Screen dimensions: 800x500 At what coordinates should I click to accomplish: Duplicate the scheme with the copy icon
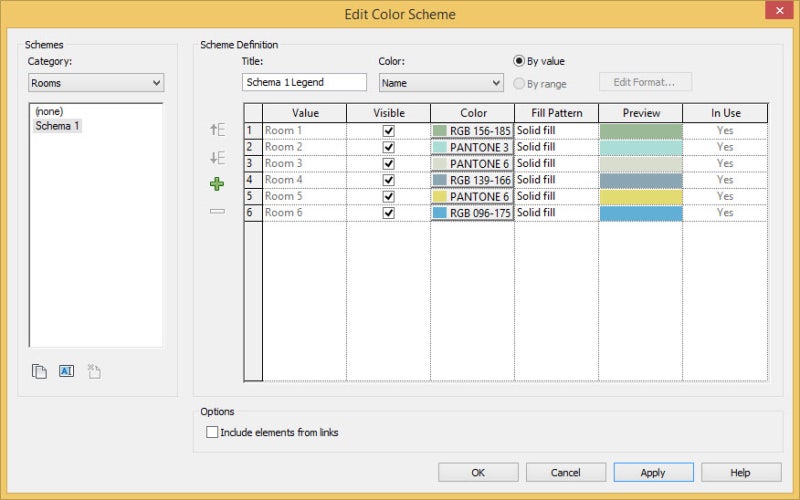(x=39, y=371)
